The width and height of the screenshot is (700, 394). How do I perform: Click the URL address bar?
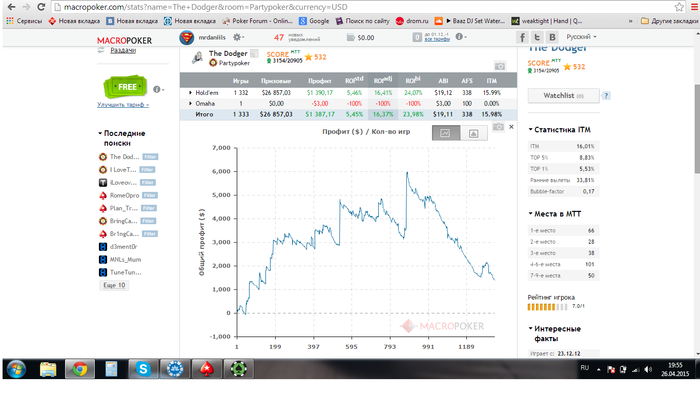pyautogui.click(x=362, y=7)
